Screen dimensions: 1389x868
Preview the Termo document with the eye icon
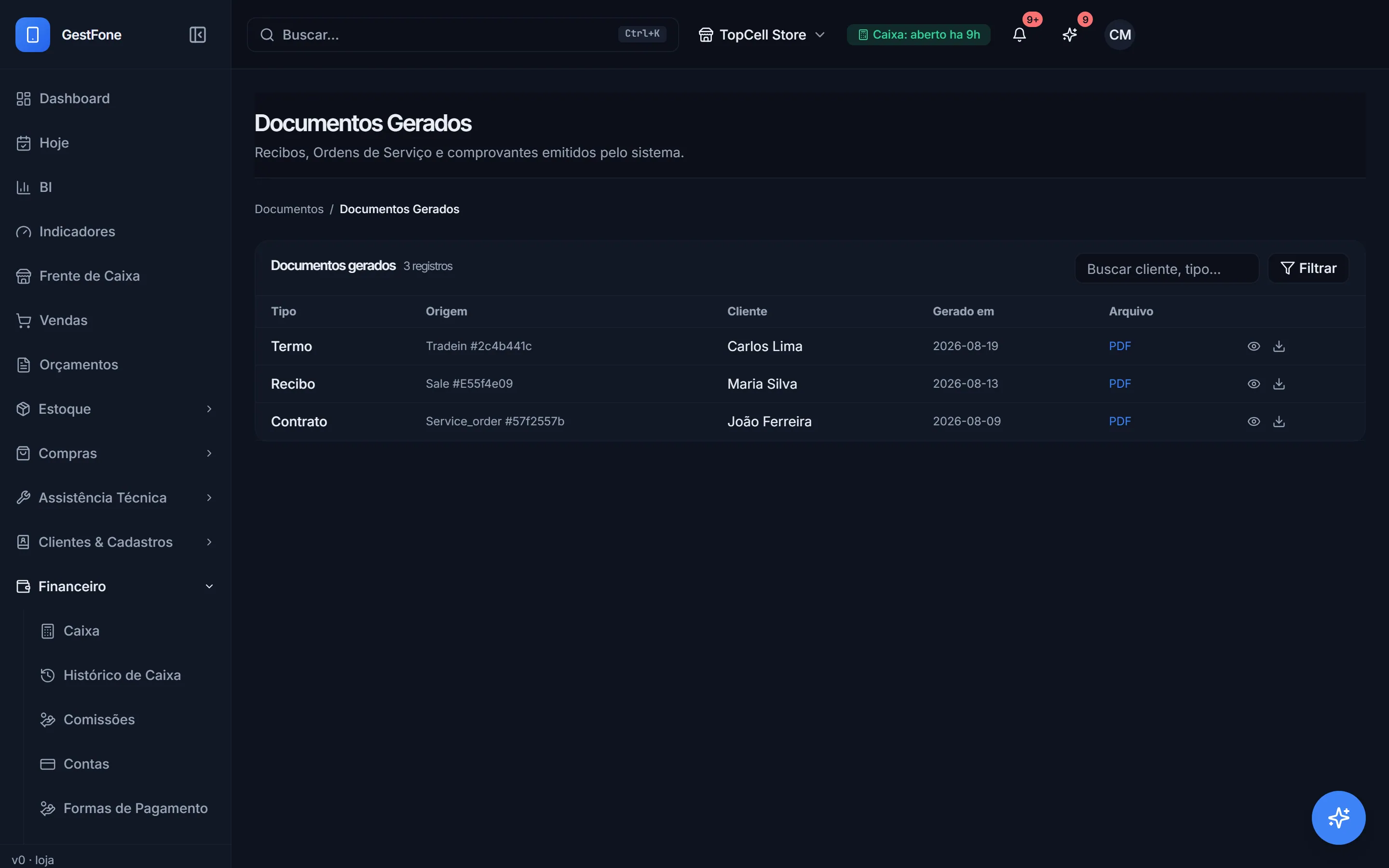1253,346
